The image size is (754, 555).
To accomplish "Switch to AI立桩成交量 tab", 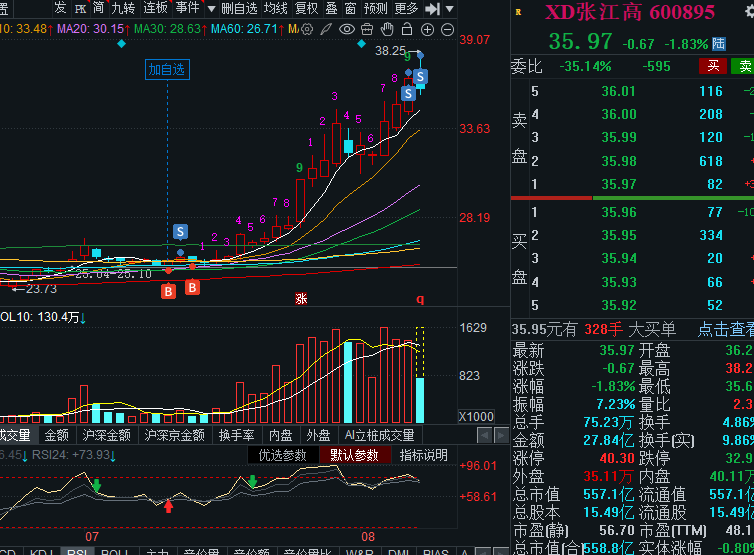I will coord(380,435).
